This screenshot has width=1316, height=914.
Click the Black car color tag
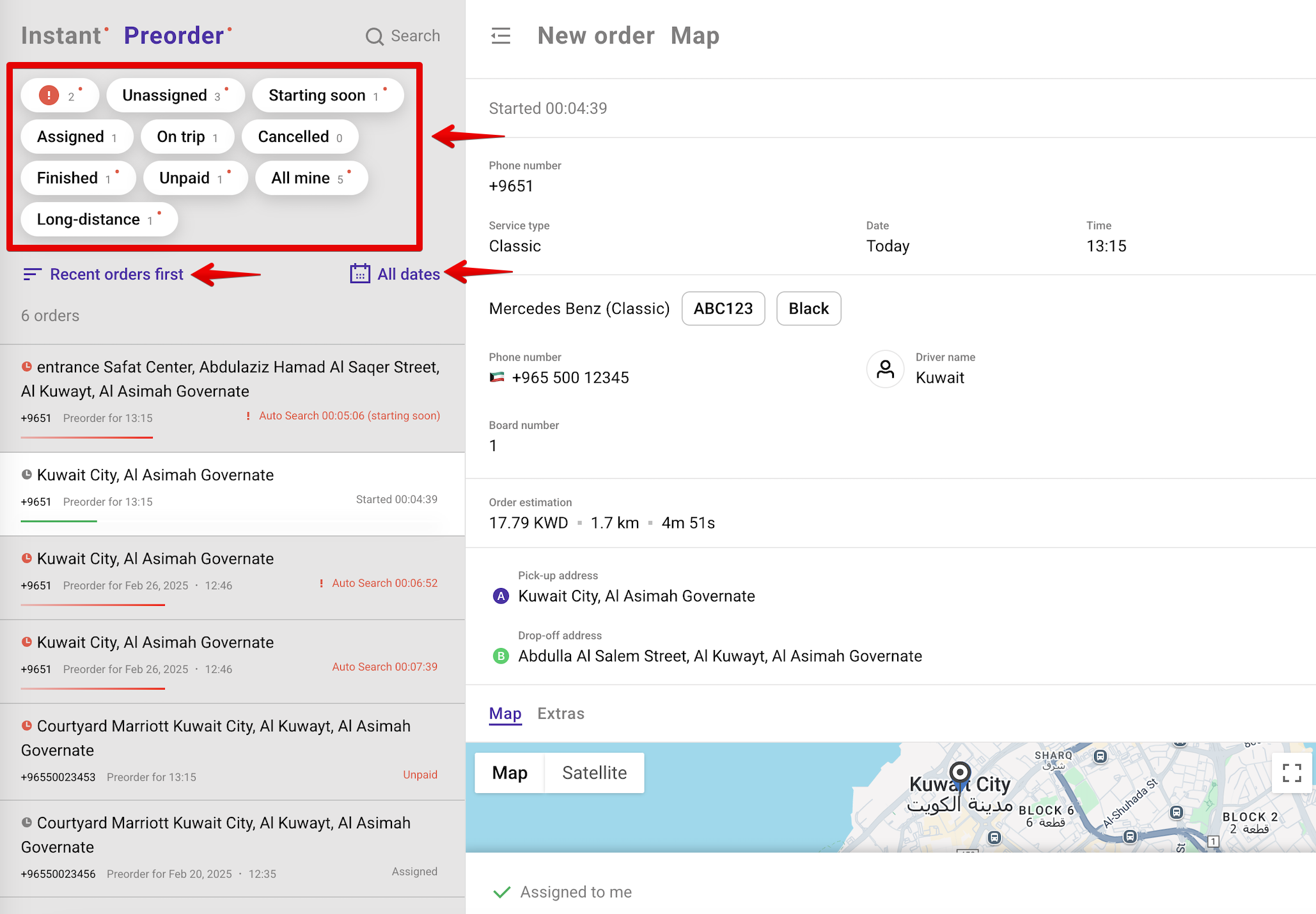coord(808,309)
